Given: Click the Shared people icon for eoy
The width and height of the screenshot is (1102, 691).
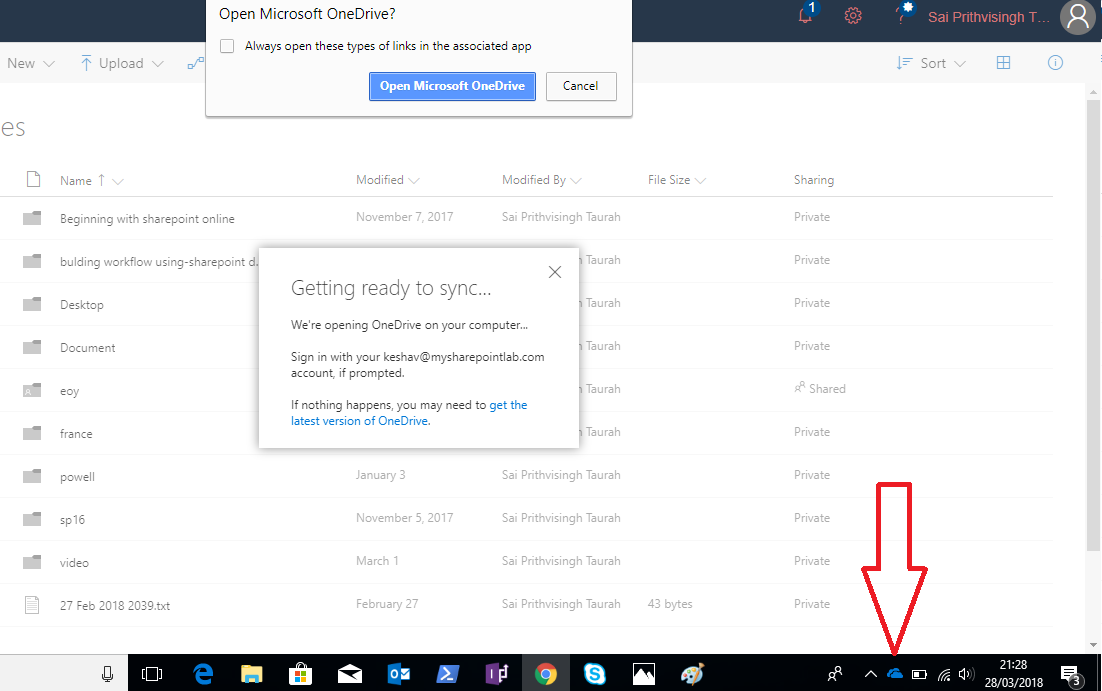Looking at the screenshot, I should (800, 387).
